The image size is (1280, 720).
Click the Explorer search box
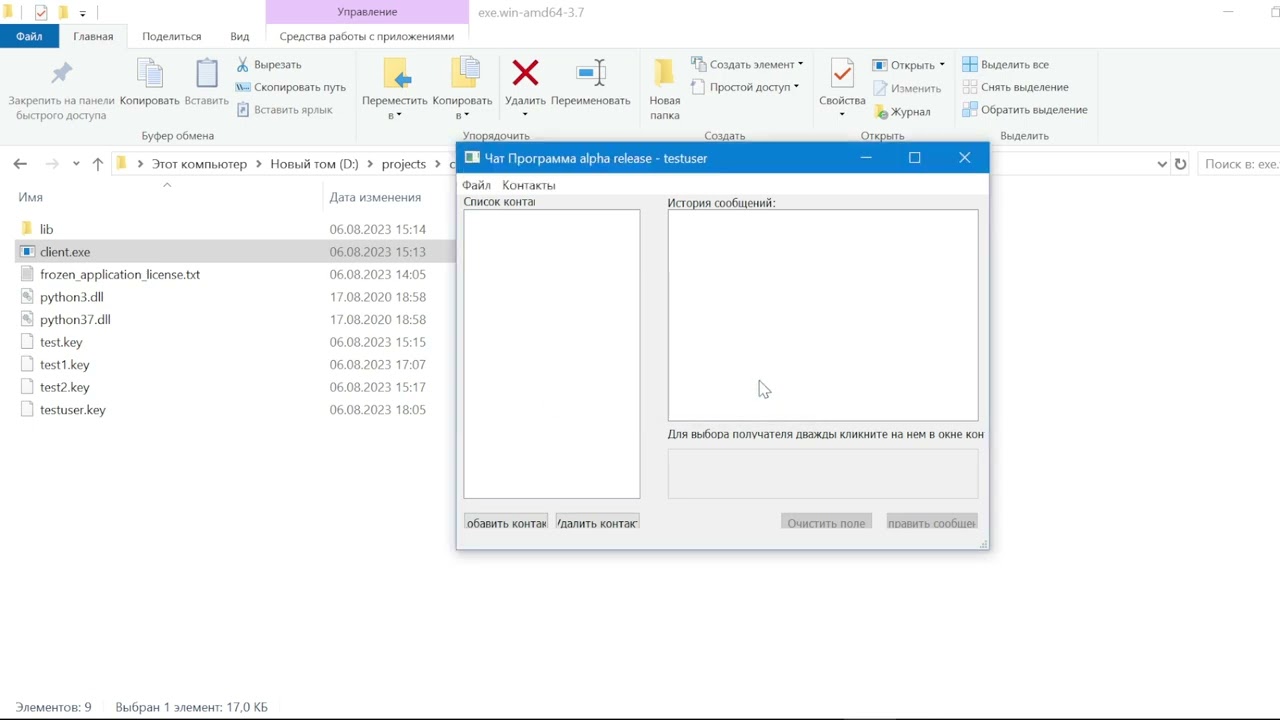pyautogui.click(x=1240, y=164)
